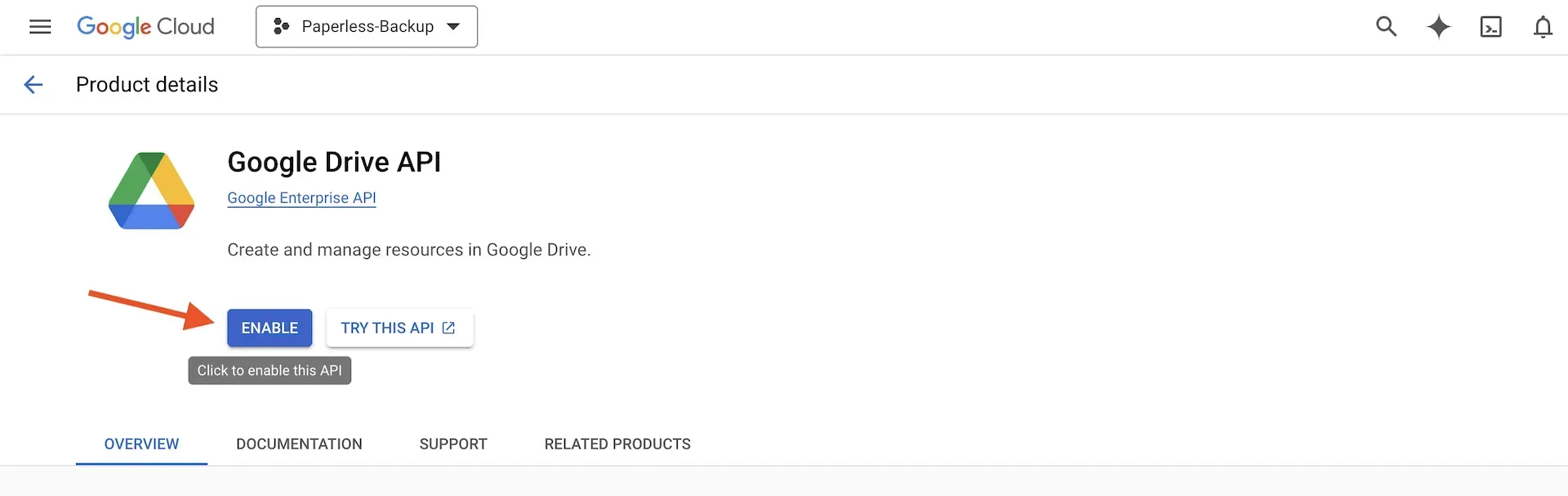1568x496 pixels.
Task: Click the project dots icon in selector
Action: (x=282, y=27)
